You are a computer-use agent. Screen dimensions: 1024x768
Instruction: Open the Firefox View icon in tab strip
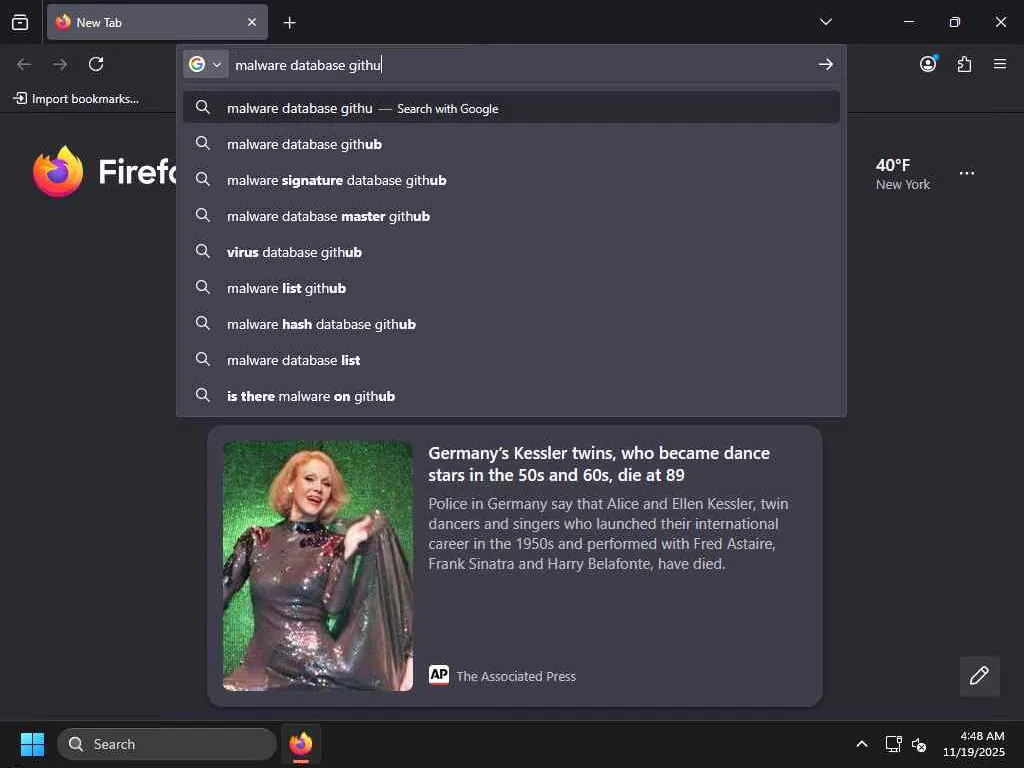click(20, 22)
